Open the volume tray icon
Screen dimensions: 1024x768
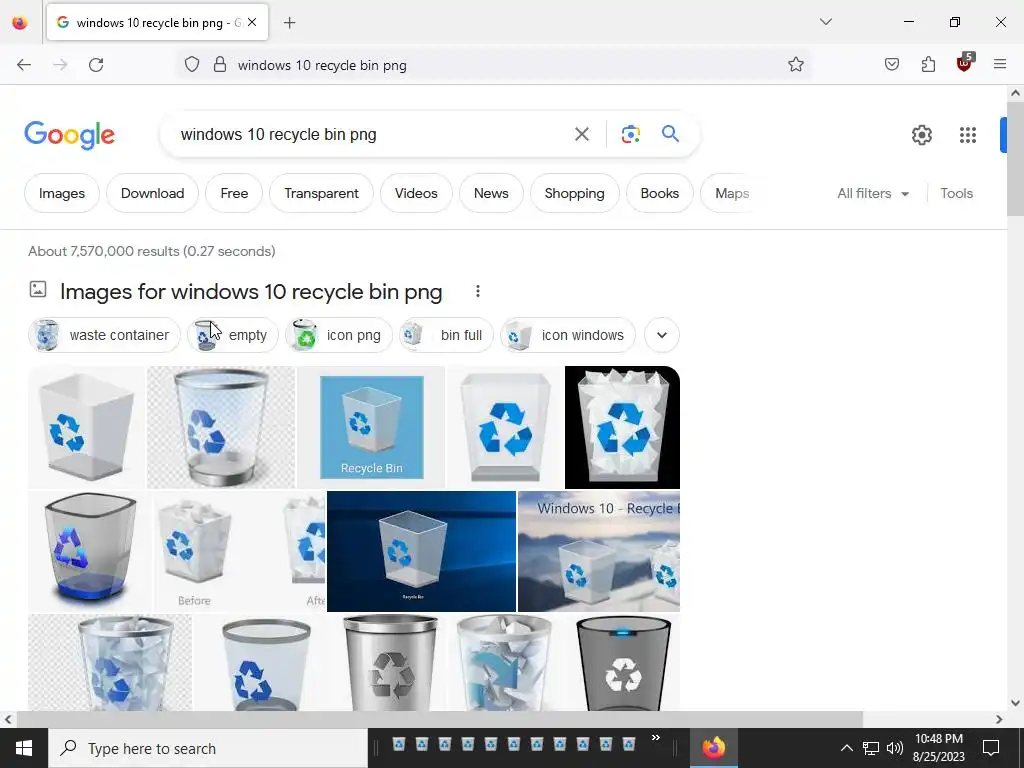[x=895, y=748]
